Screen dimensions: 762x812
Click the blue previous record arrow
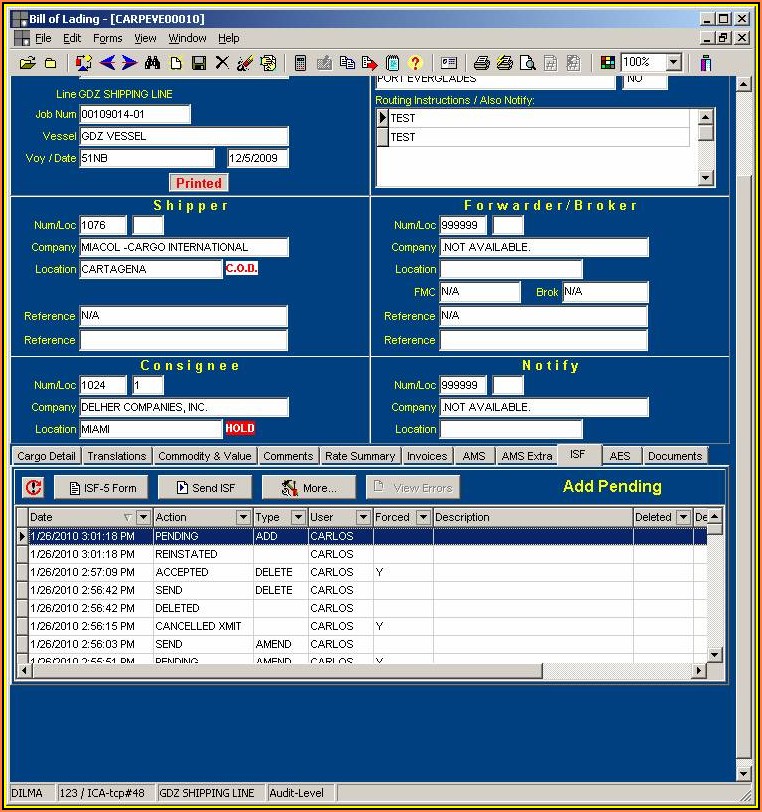coord(108,63)
